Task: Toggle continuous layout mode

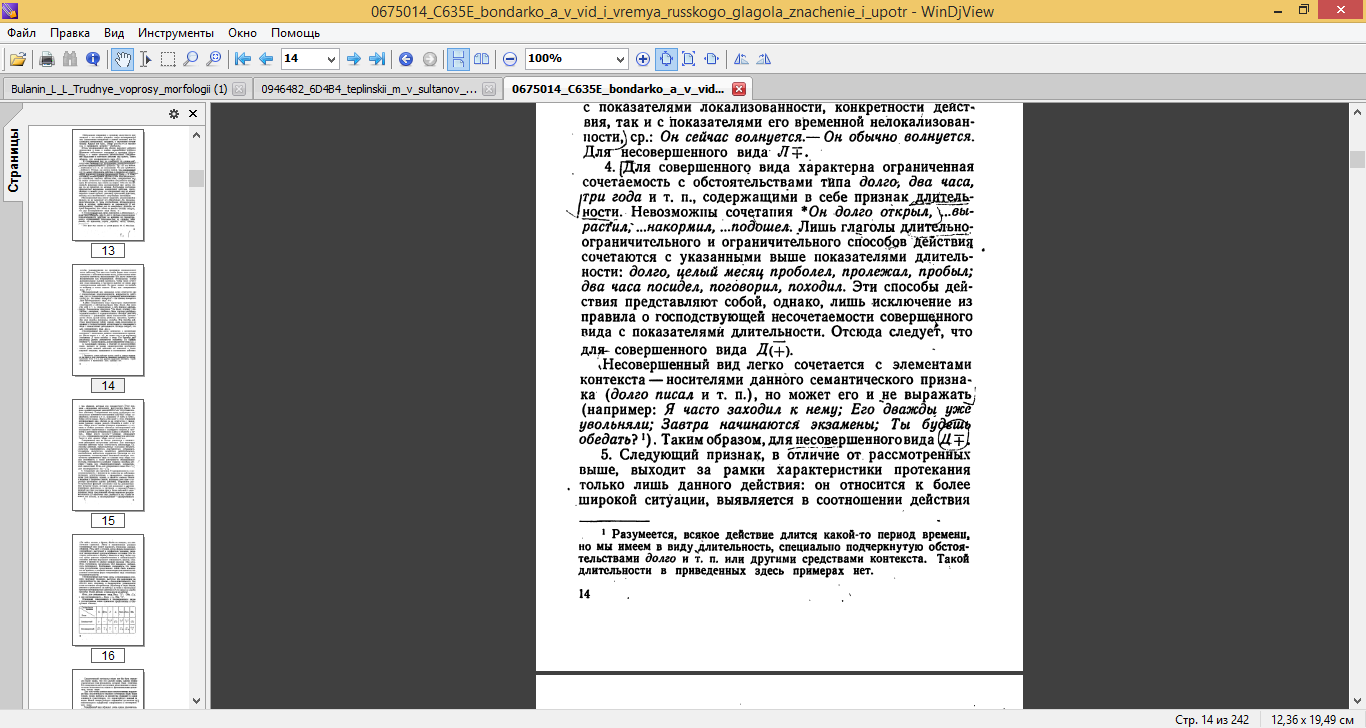Action: coord(458,59)
